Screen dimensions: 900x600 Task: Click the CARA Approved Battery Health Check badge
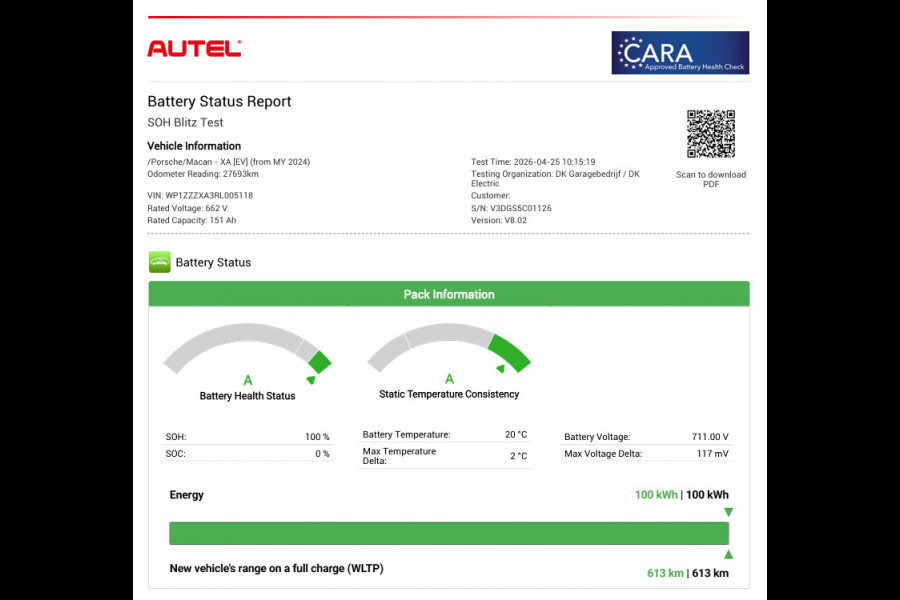click(x=680, y=53)
